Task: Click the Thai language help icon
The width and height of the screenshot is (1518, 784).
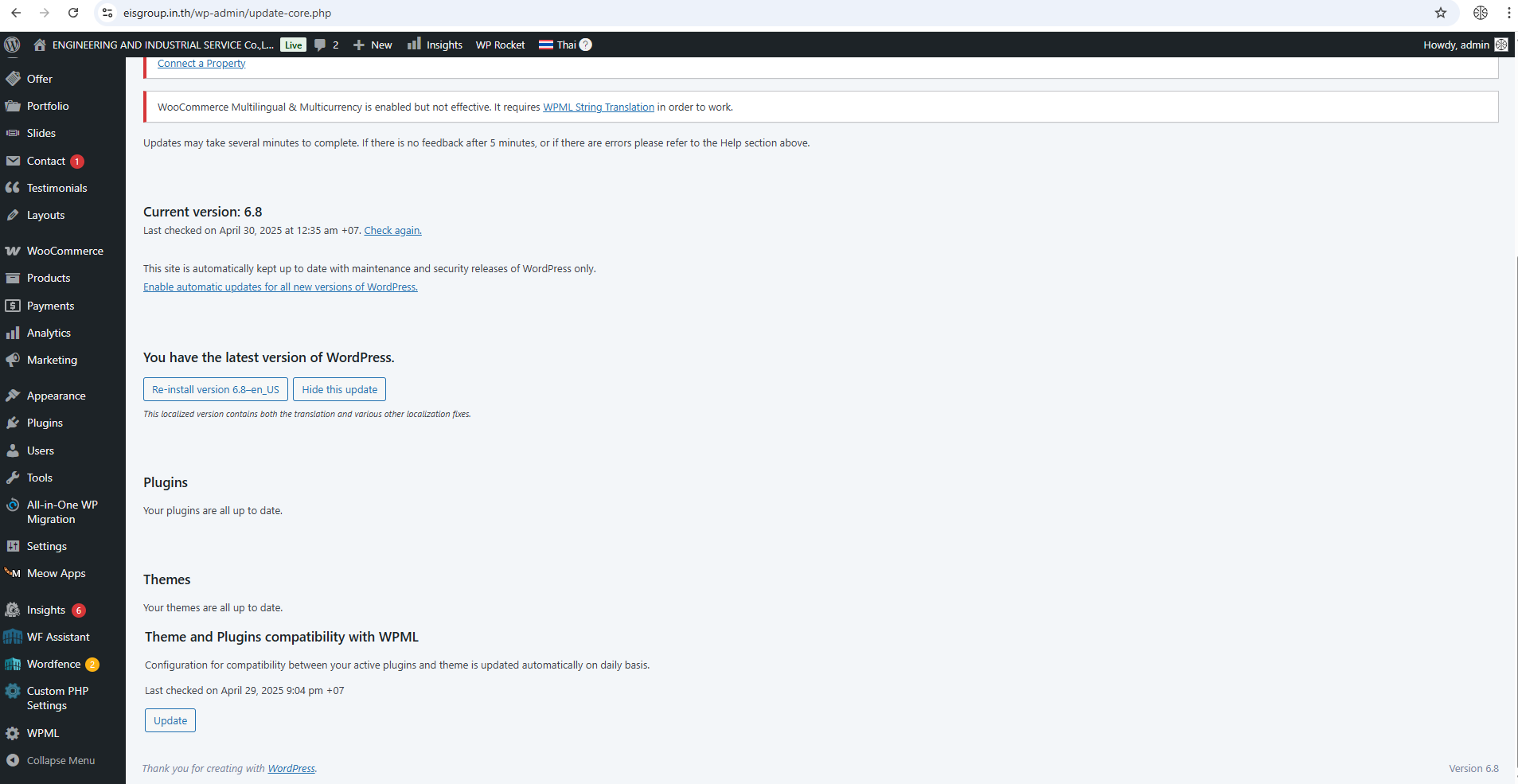Action: point(586,45)
